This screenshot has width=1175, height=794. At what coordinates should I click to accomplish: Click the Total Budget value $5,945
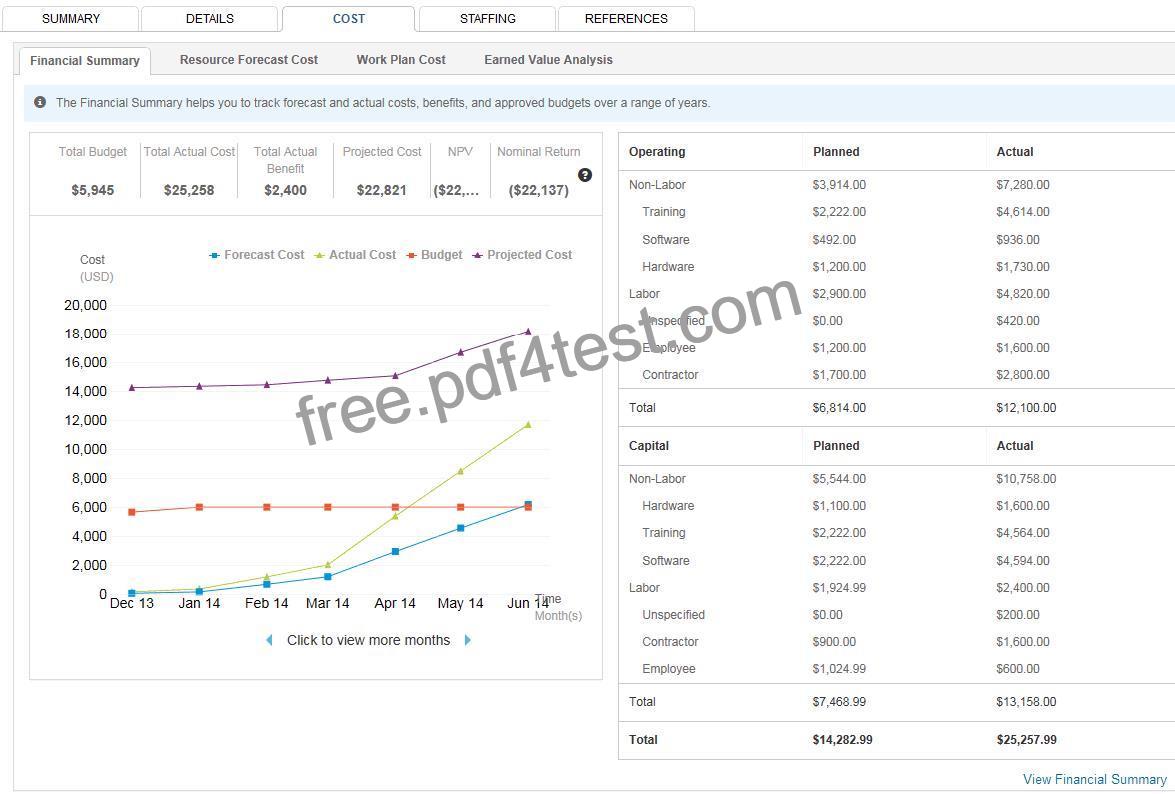pos(93,190)
